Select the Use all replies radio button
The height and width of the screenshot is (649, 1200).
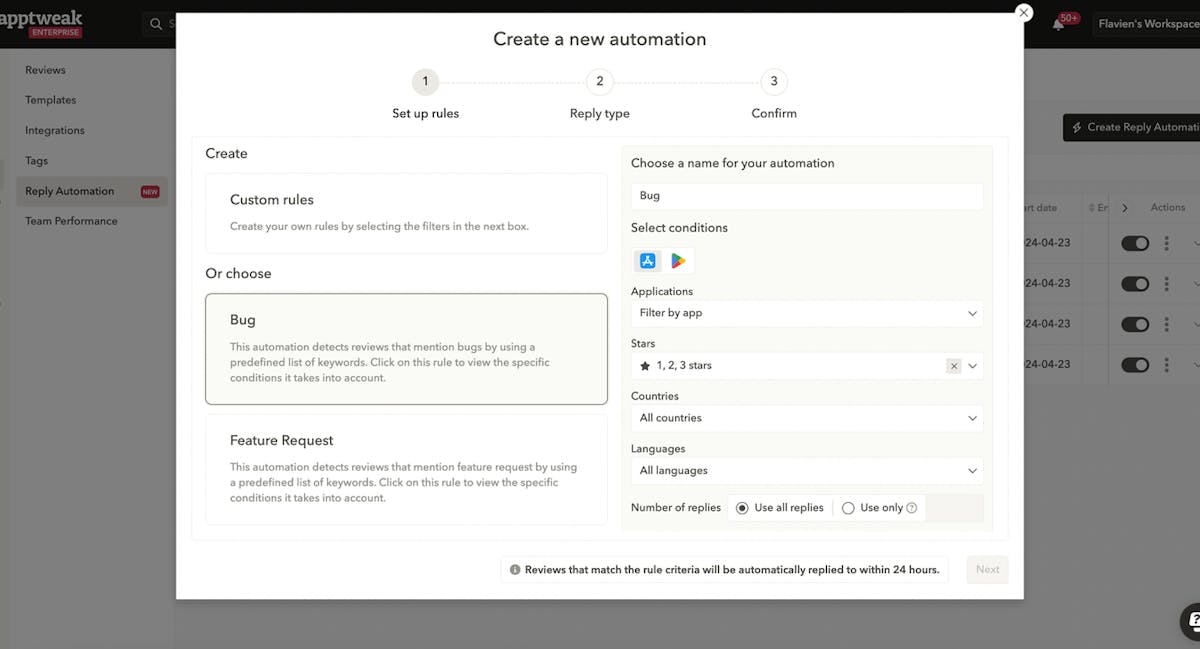[742, 508]
